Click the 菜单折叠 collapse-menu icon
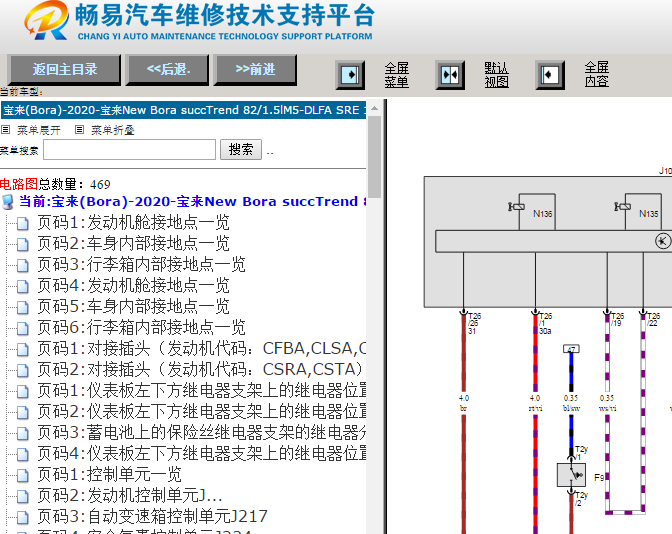The width and height of the screenshot is (672, 534). click(79, 129)
